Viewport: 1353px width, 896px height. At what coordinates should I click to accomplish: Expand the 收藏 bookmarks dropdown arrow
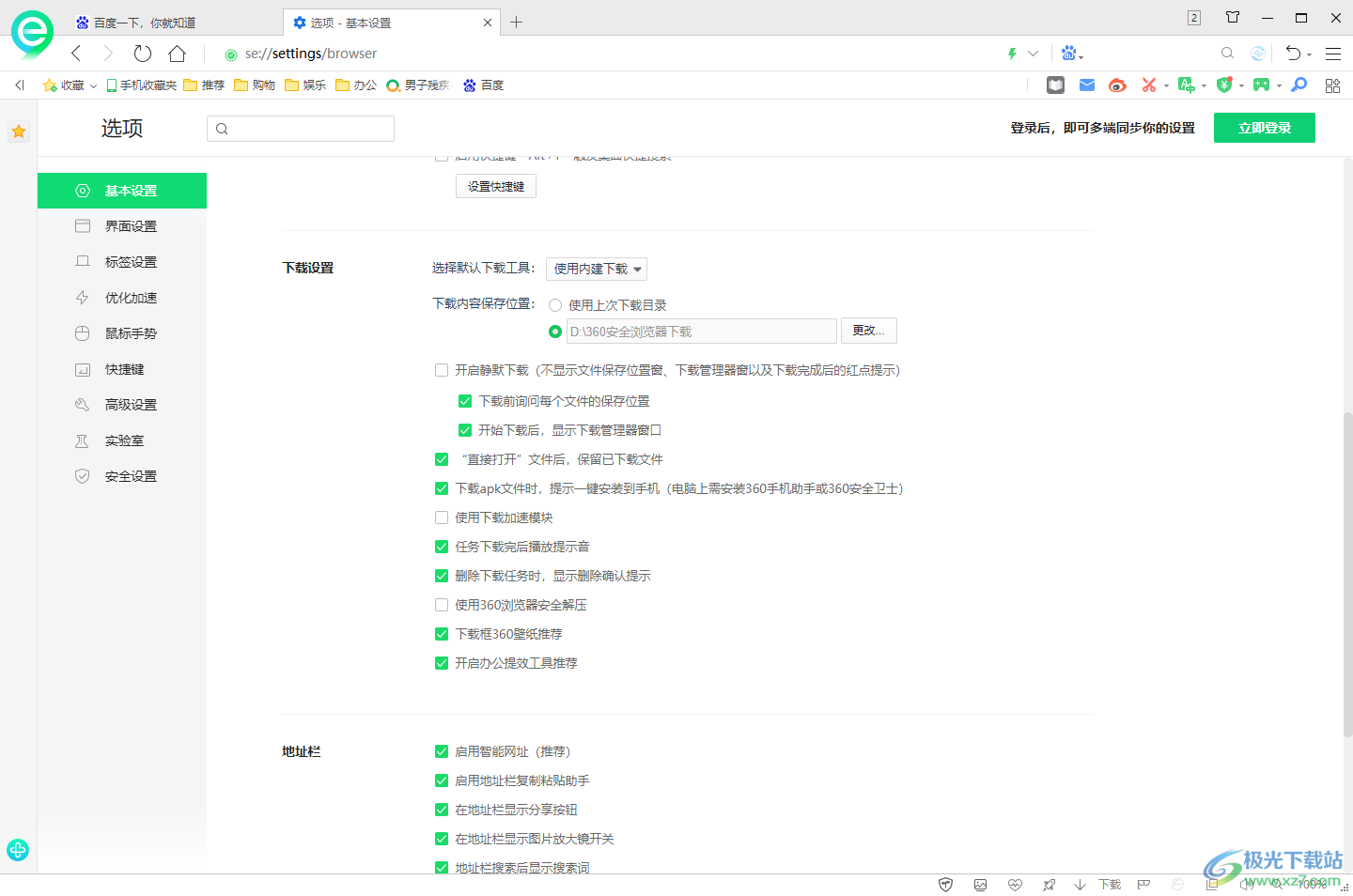point(93,85)
